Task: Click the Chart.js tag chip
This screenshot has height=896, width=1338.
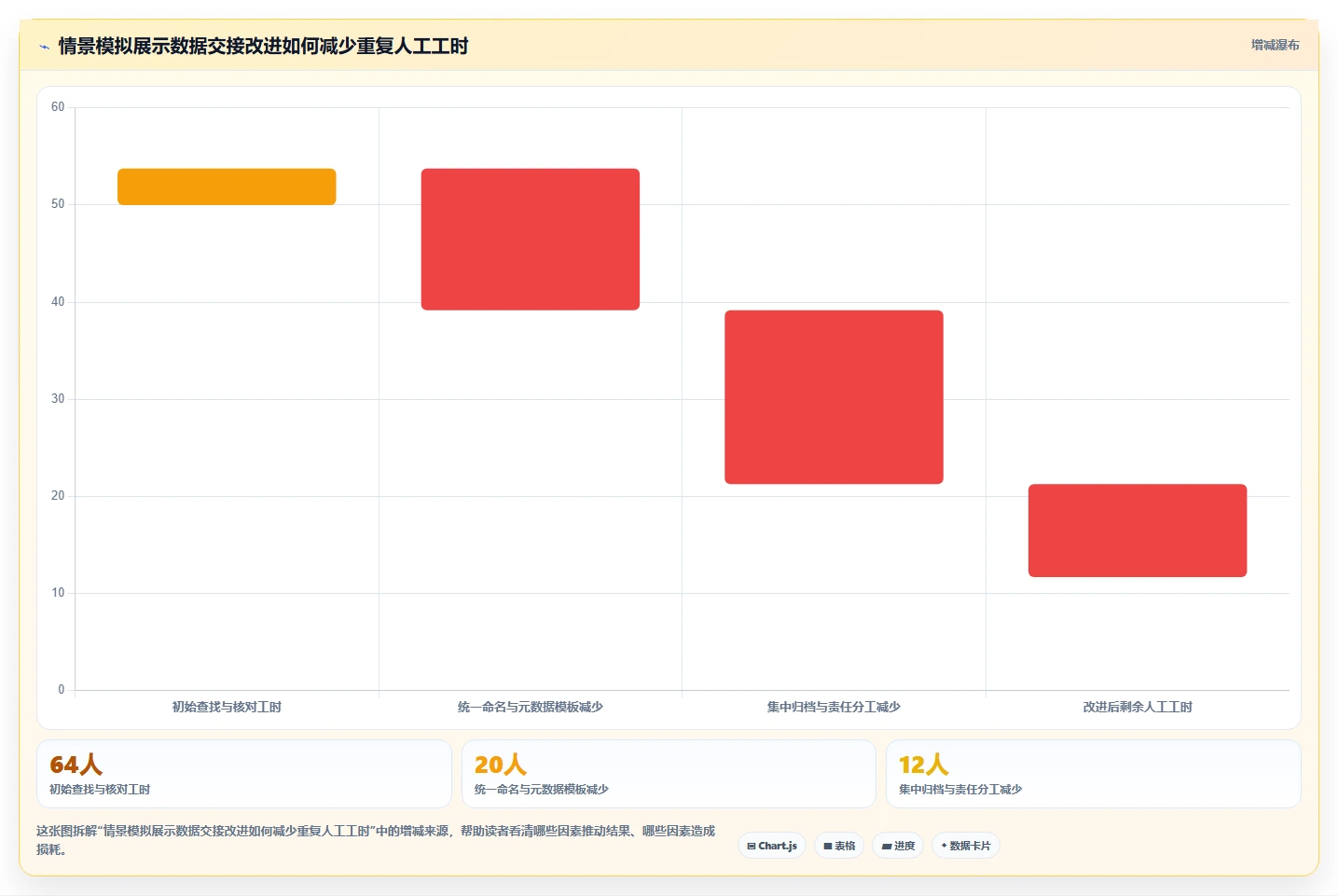Action: tap(772, 846)
